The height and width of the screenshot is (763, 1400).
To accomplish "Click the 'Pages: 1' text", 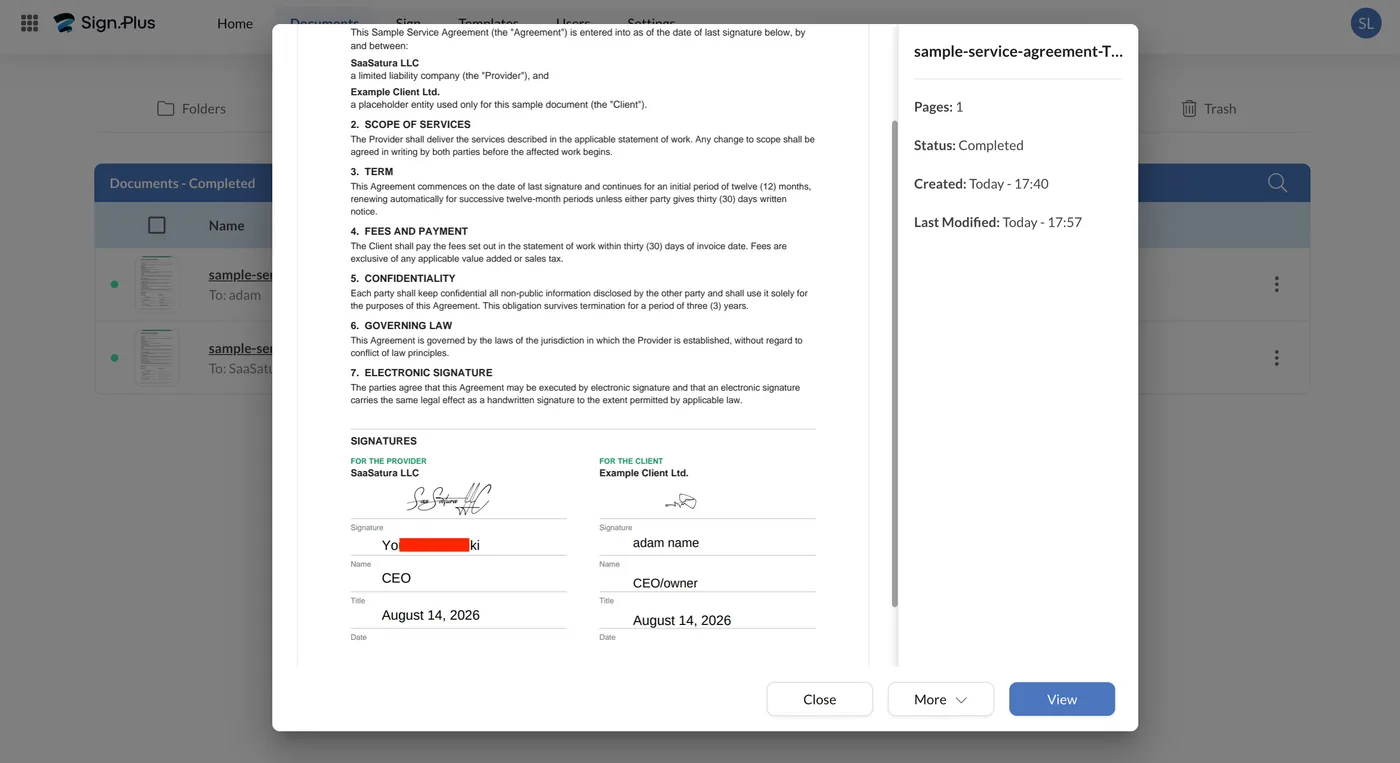I will click(938, 106).
